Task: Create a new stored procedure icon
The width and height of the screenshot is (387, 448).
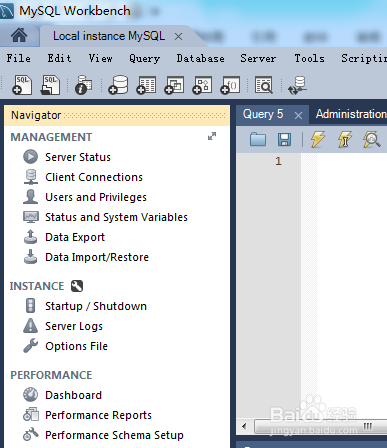Action: tap(202, 85)
